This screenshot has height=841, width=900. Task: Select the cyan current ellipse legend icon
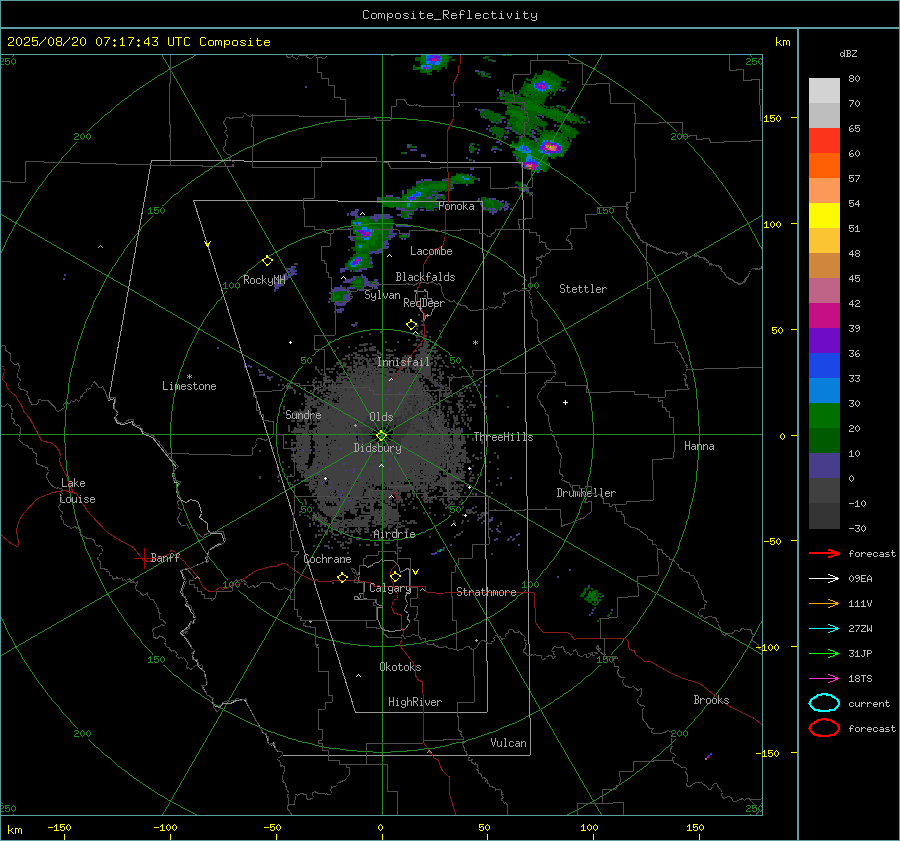824,703
